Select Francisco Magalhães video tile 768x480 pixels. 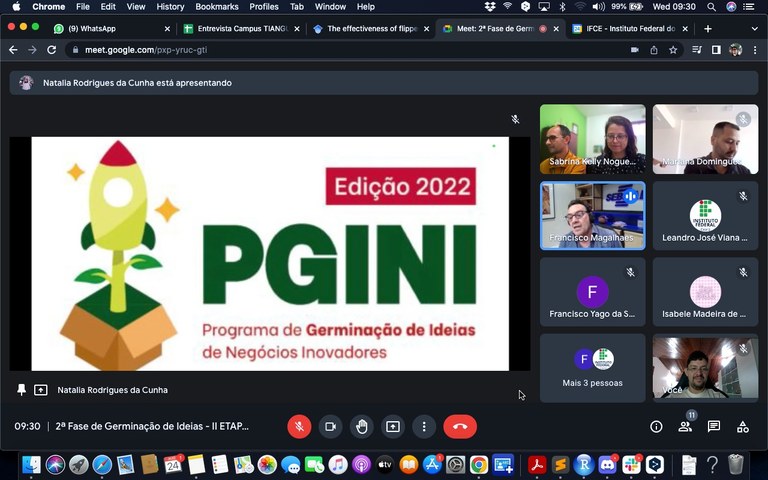[592, 215]
